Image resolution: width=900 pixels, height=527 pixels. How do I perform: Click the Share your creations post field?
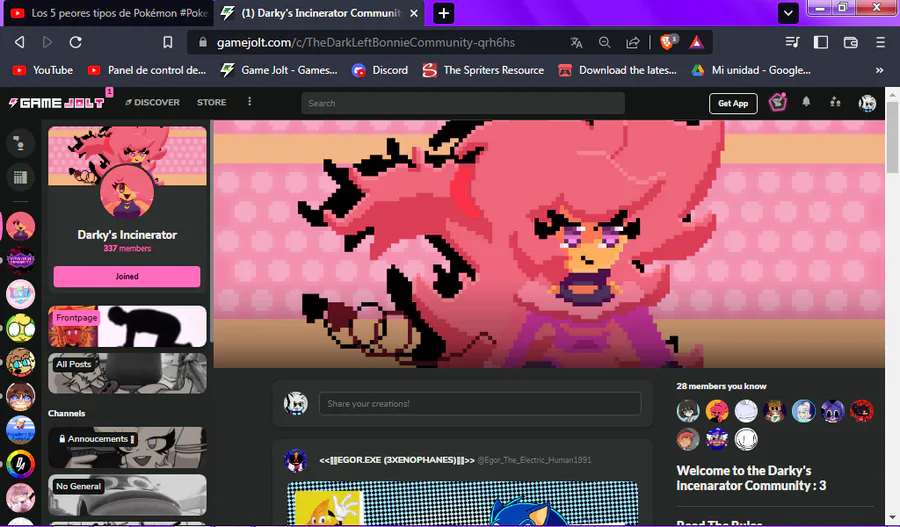coord(480,404)
